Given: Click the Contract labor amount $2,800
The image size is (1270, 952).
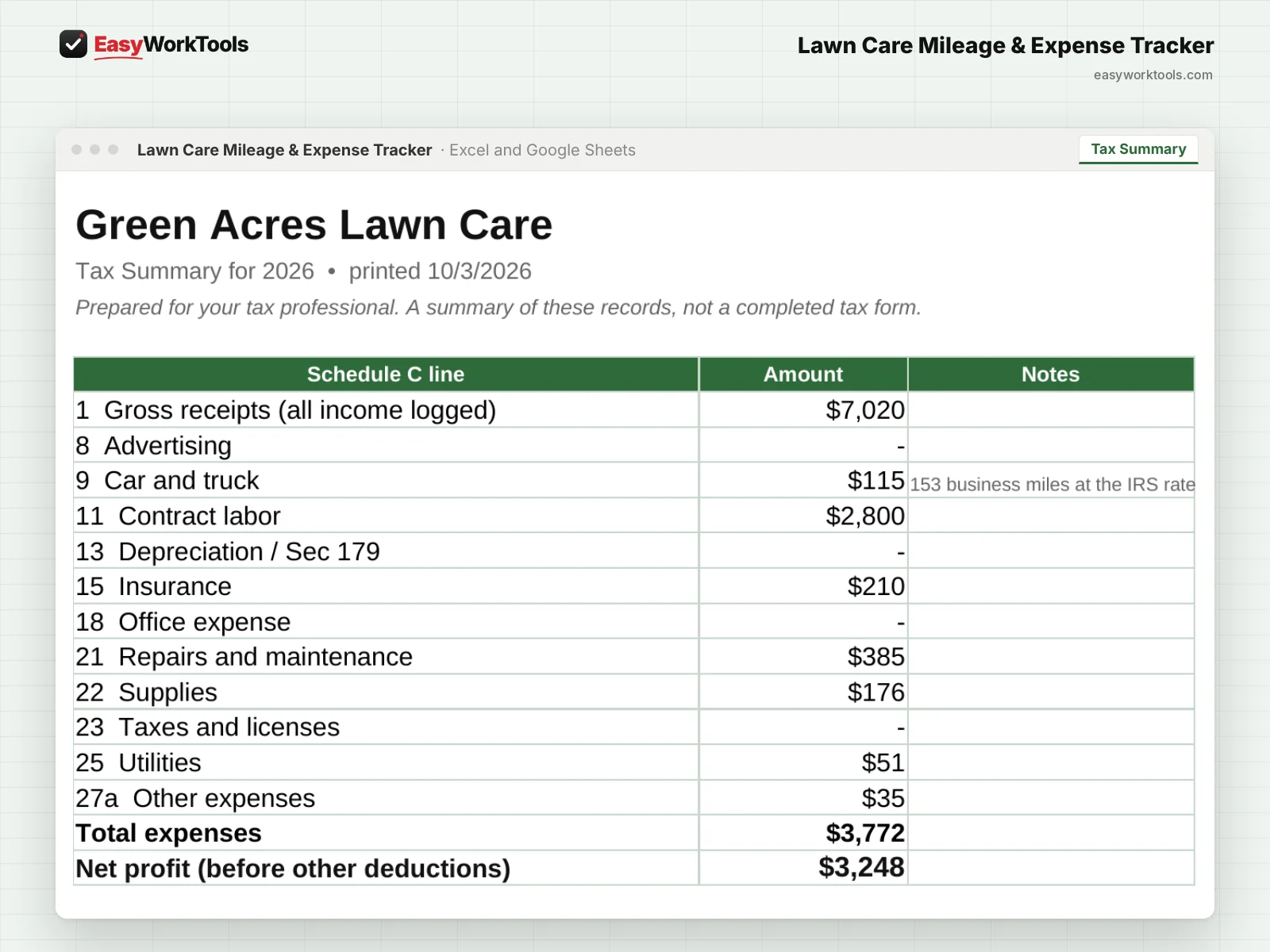Looking at the screenshot, I should [864, 516].
